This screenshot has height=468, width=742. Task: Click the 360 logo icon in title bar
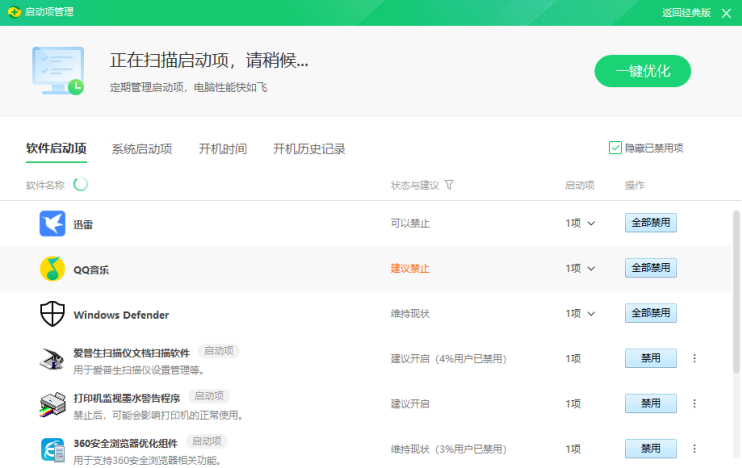14,12
